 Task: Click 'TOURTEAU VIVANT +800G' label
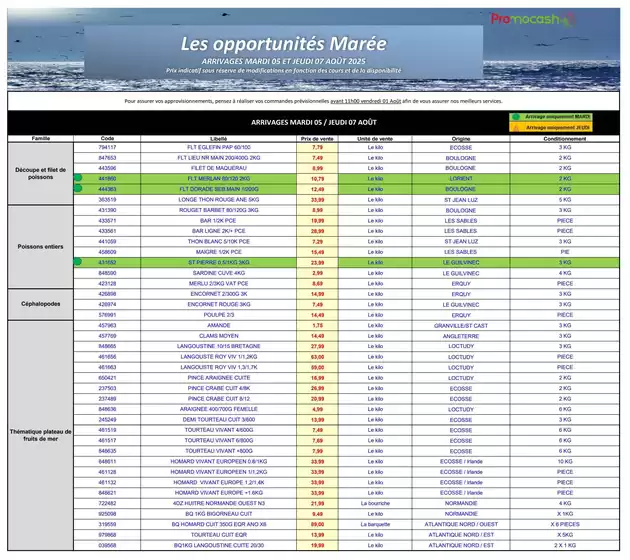pos(219,451)
